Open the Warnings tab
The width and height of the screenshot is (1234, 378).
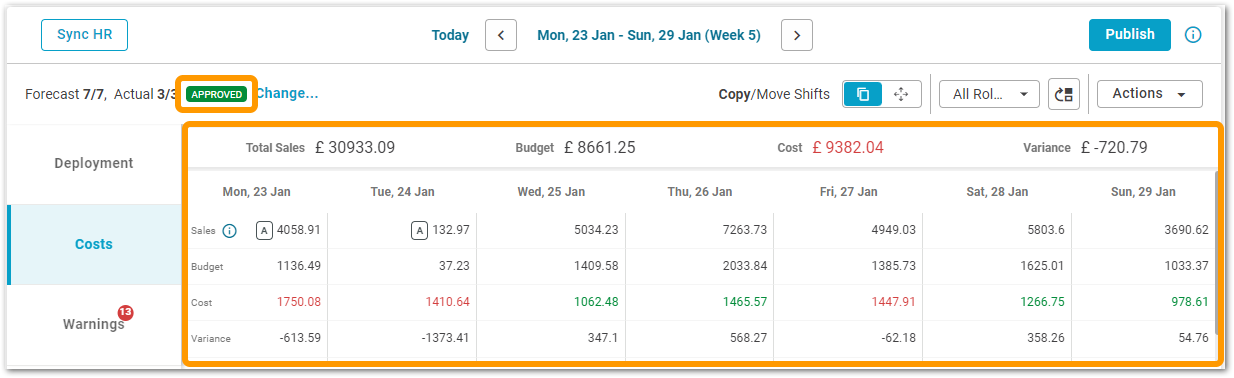tap(94, 325)
